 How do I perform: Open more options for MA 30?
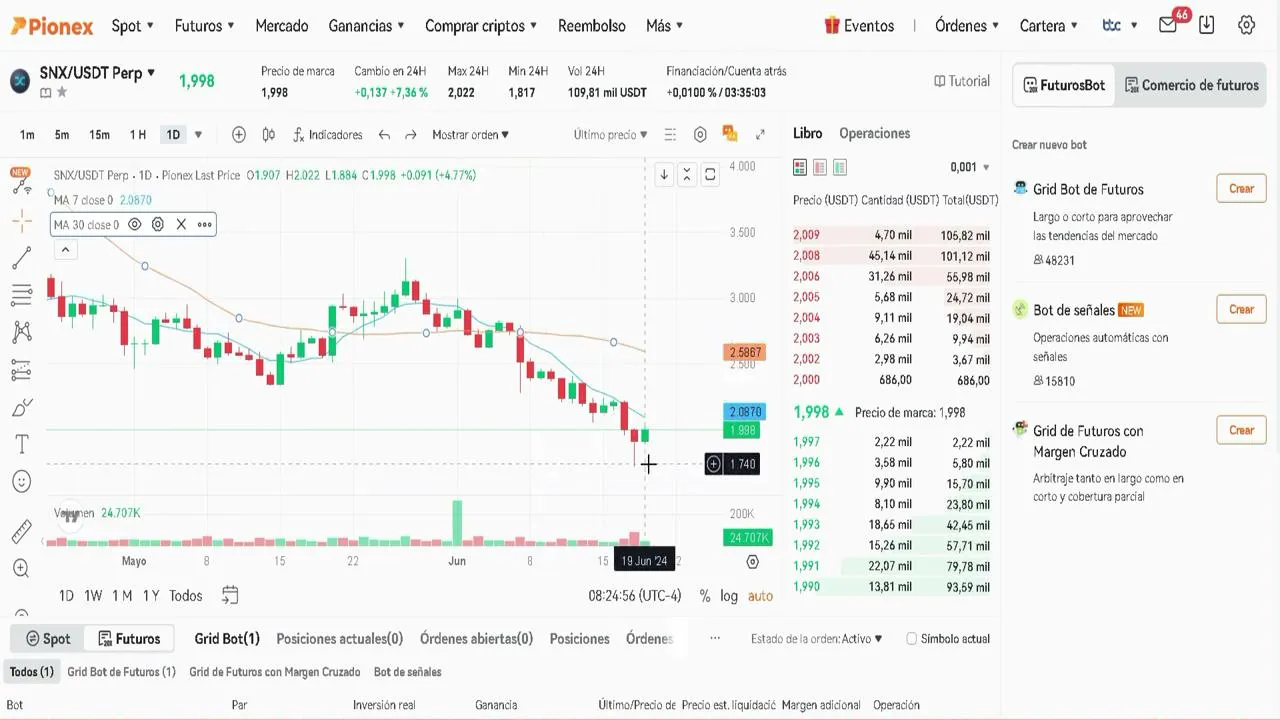tap(204, 225)
